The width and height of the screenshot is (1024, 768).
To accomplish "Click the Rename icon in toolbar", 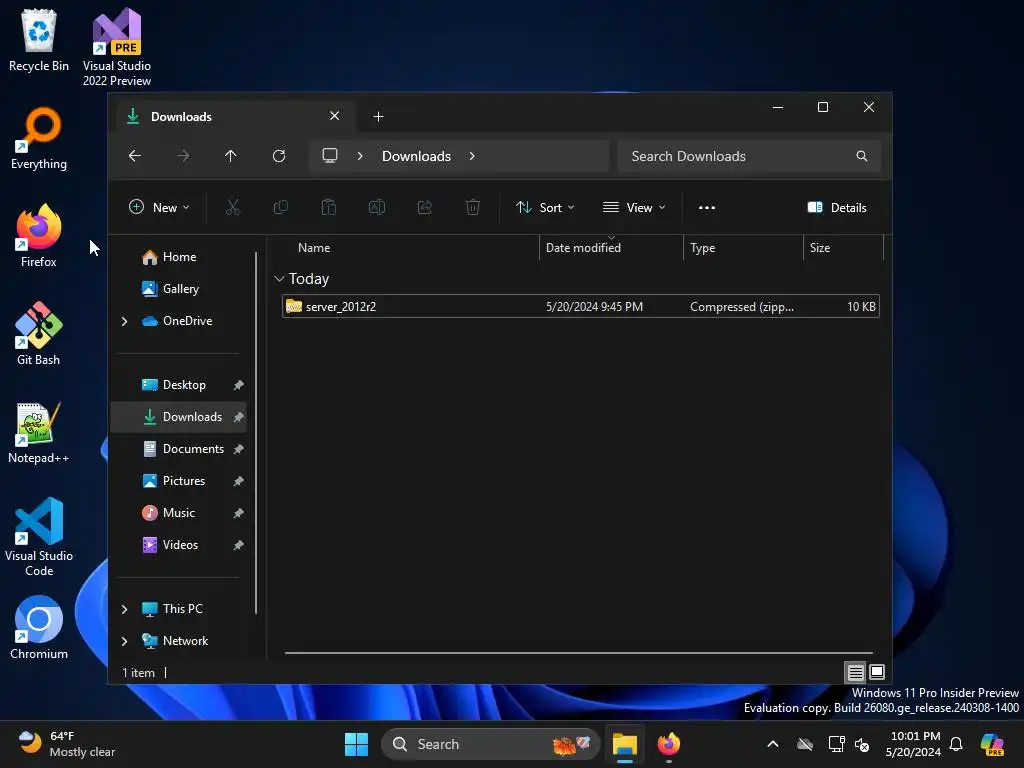I will (x=377, y=208).
